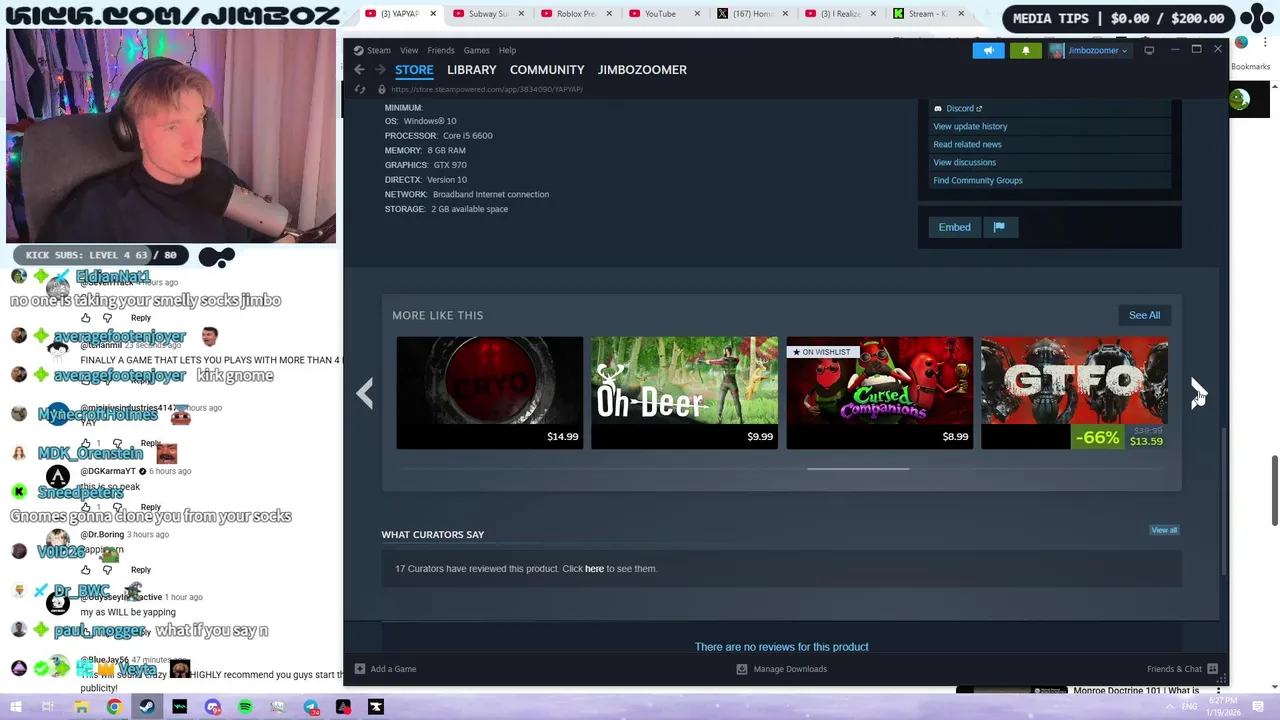Open Find Community Groups link
Viewport: 1280px width, 720px height.
click(977, 180)
